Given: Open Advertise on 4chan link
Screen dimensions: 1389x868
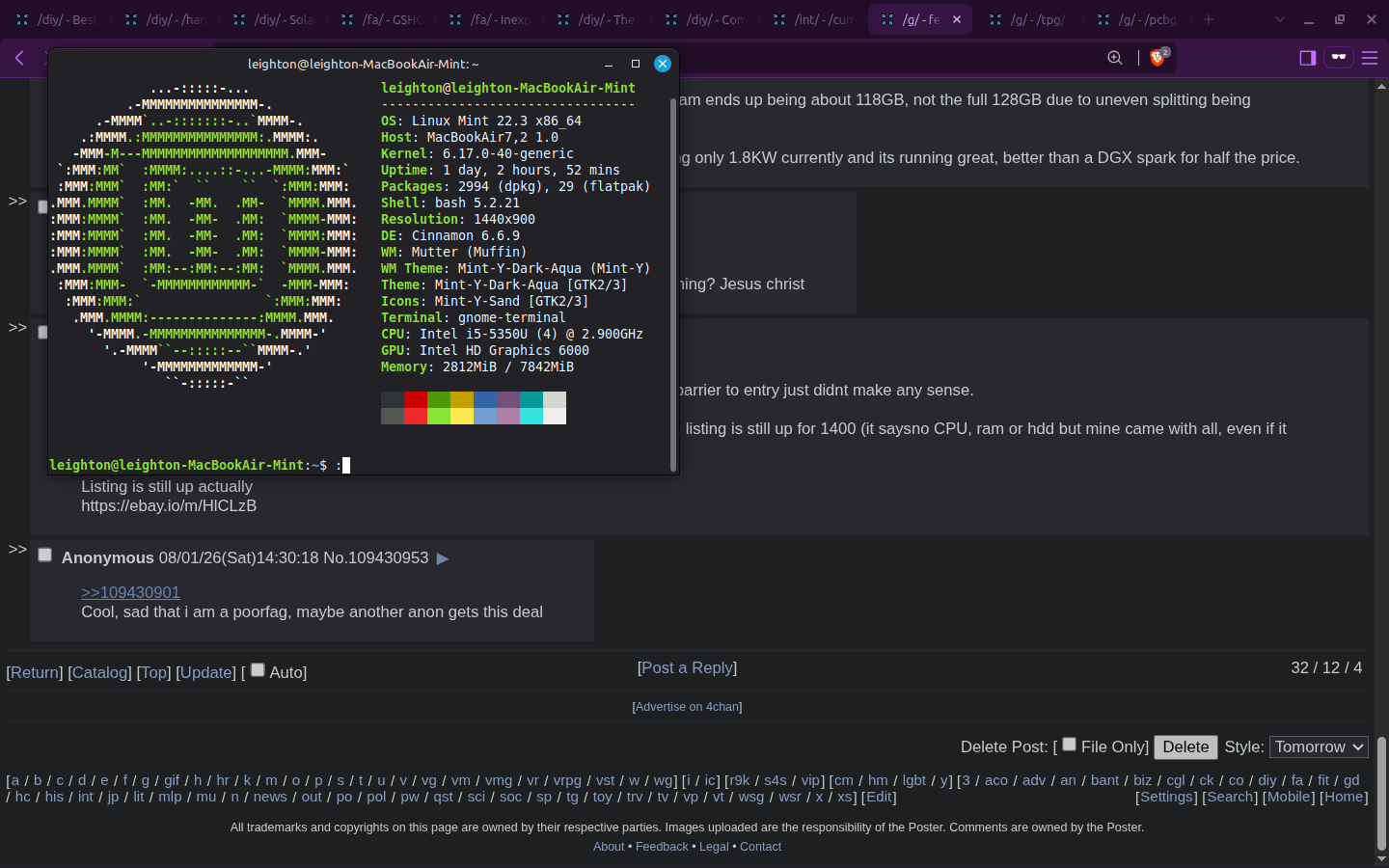Looking at the screenshot, I should pyautogui.click(x=687, y=707).
